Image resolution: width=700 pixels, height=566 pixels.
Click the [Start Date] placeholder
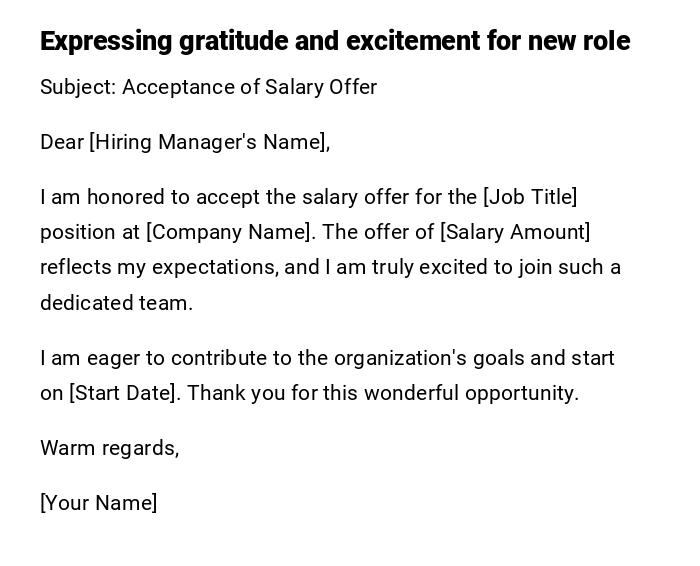point(125,393)
